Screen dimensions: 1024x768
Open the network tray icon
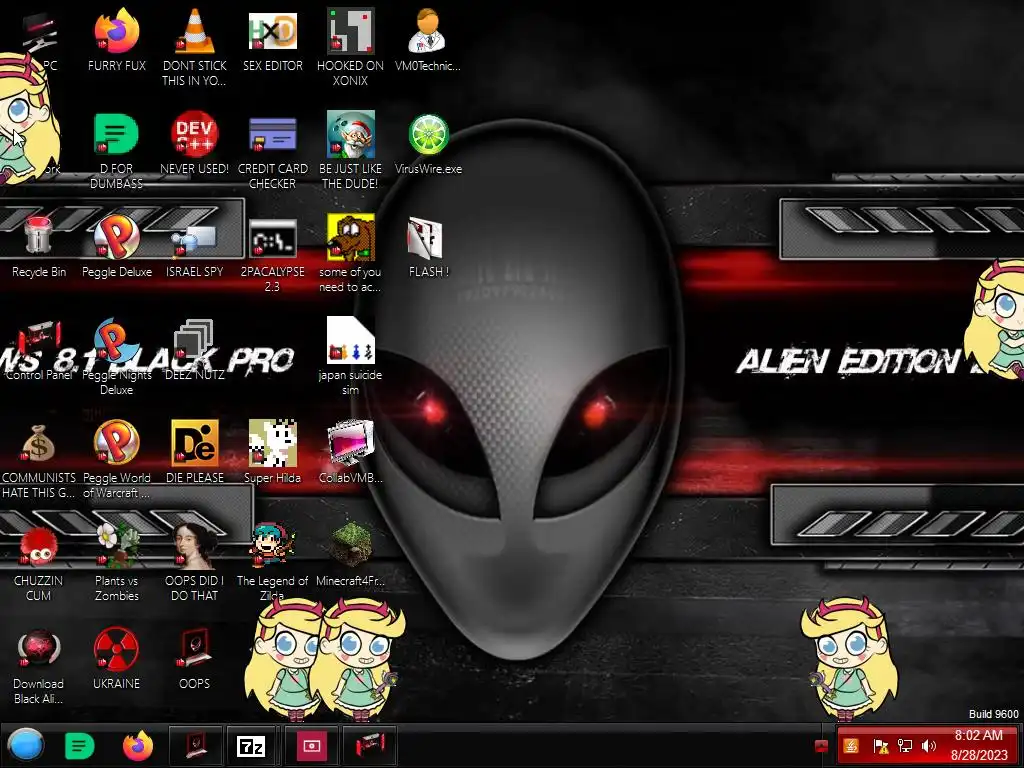(905, 746)
